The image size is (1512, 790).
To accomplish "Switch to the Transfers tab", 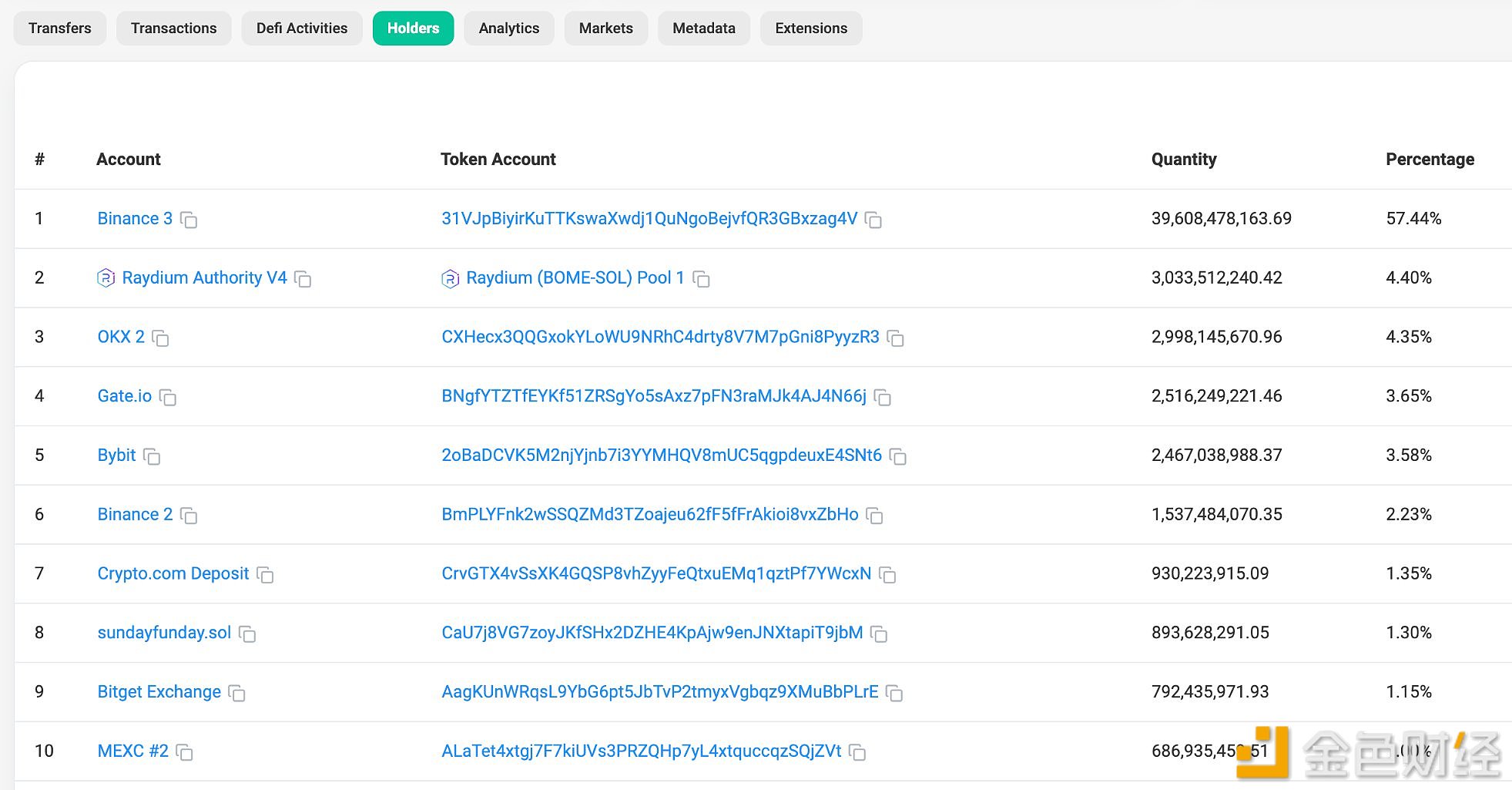I will click(x=60, y=29).
